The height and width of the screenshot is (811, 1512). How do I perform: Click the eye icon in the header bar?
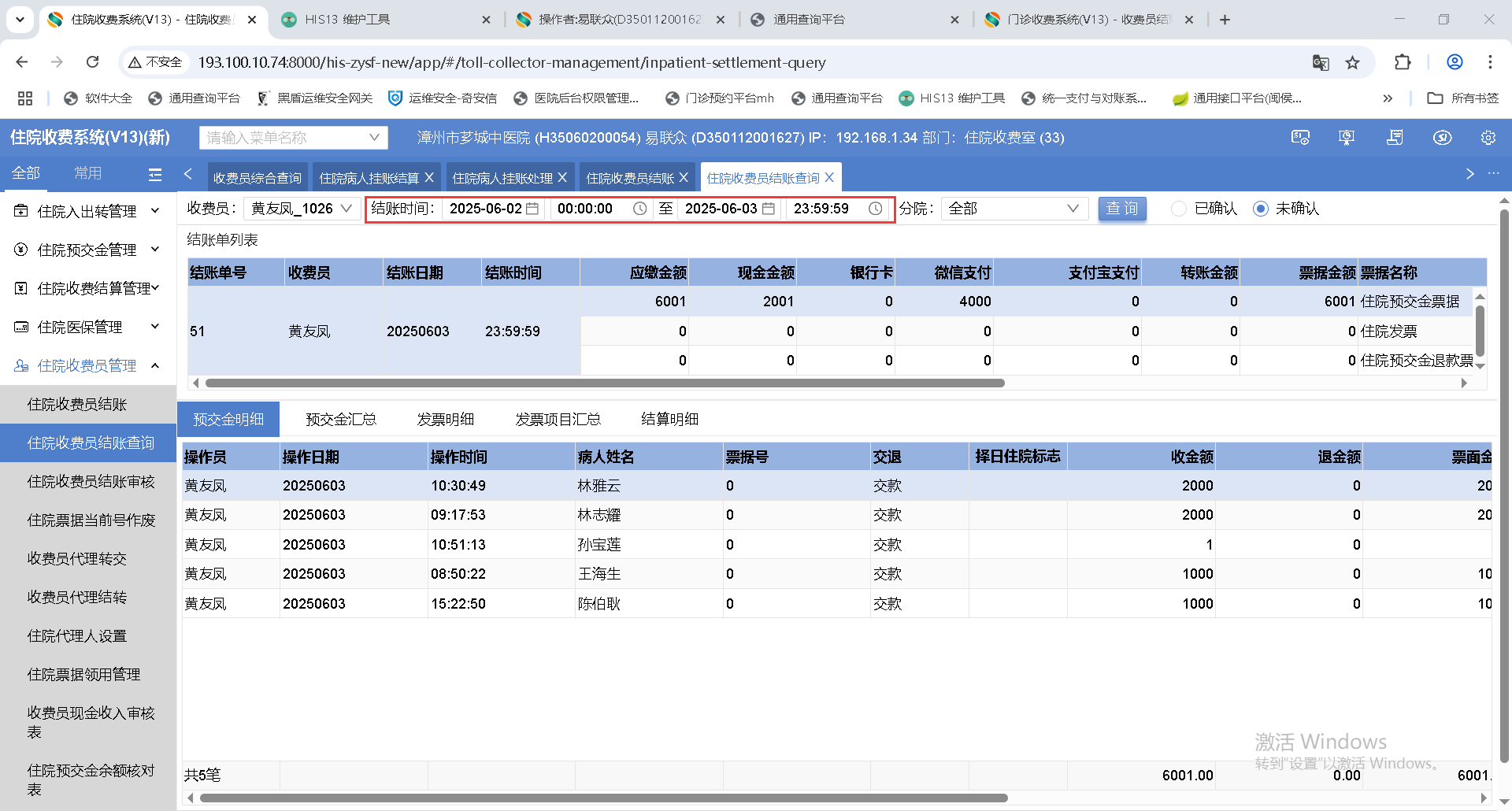tap(1442, 138)
